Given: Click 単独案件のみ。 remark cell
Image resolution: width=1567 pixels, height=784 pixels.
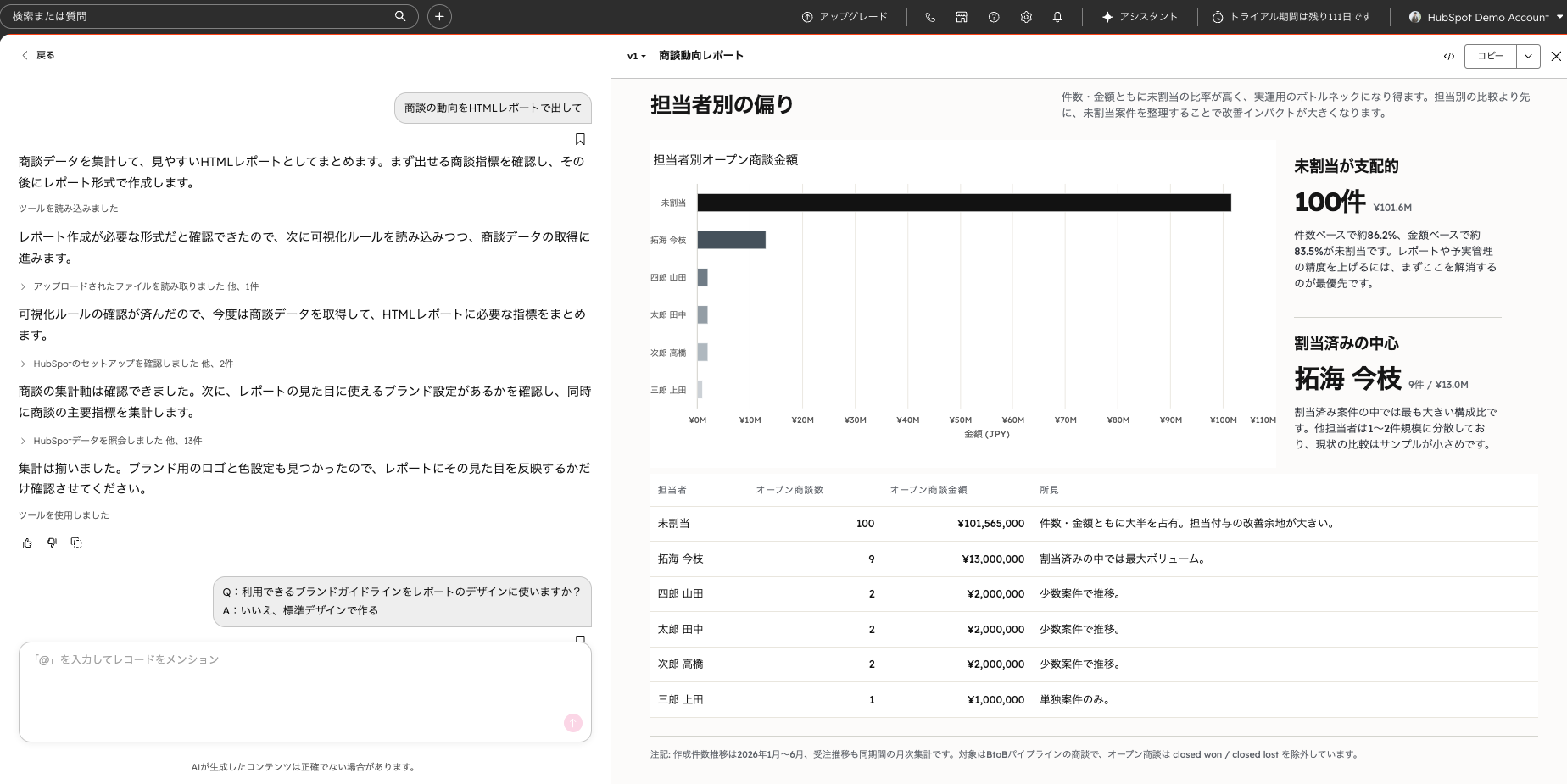Looking at the screenshot, I should (1075, 700).
